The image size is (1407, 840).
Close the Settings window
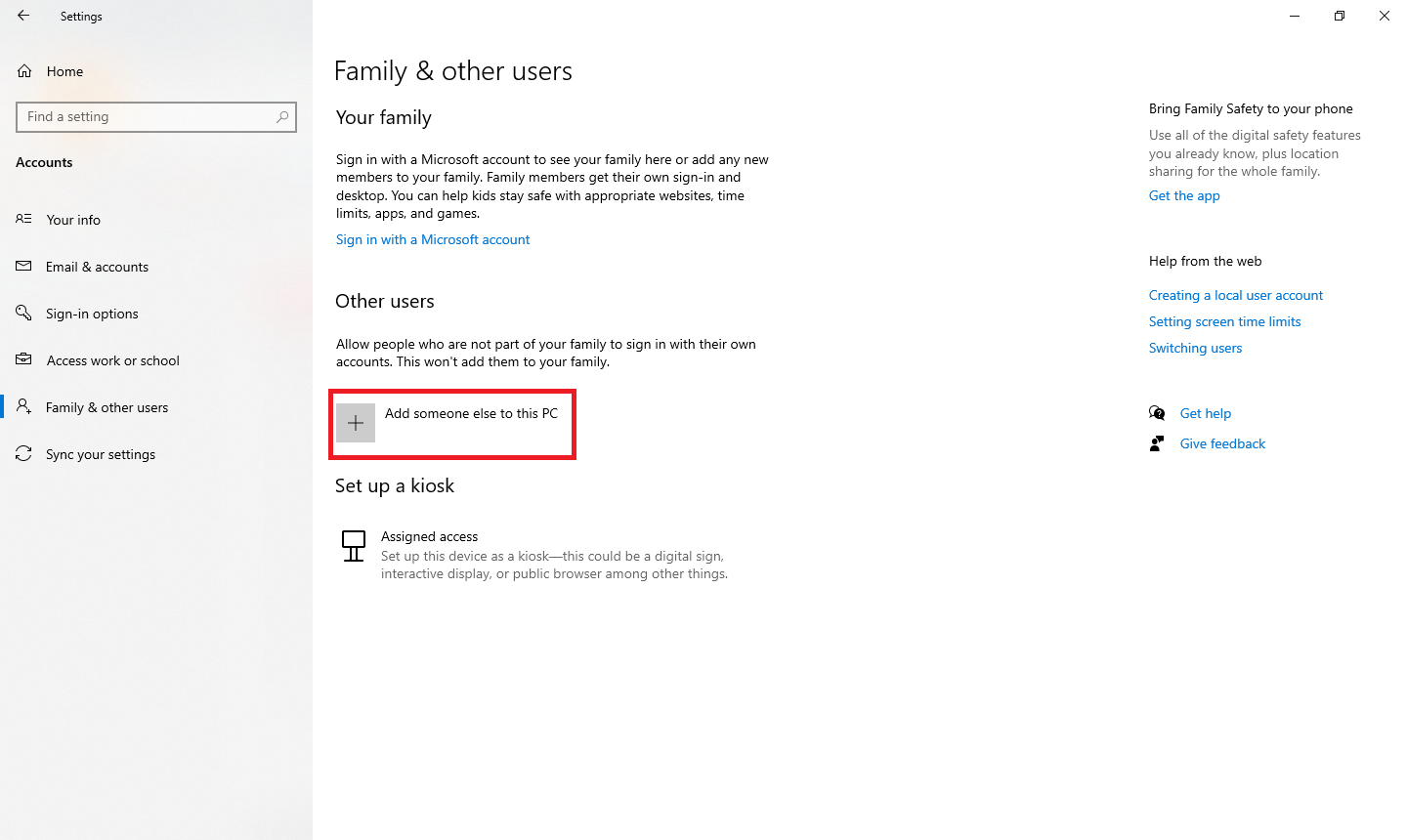(x=1385, y=16)
